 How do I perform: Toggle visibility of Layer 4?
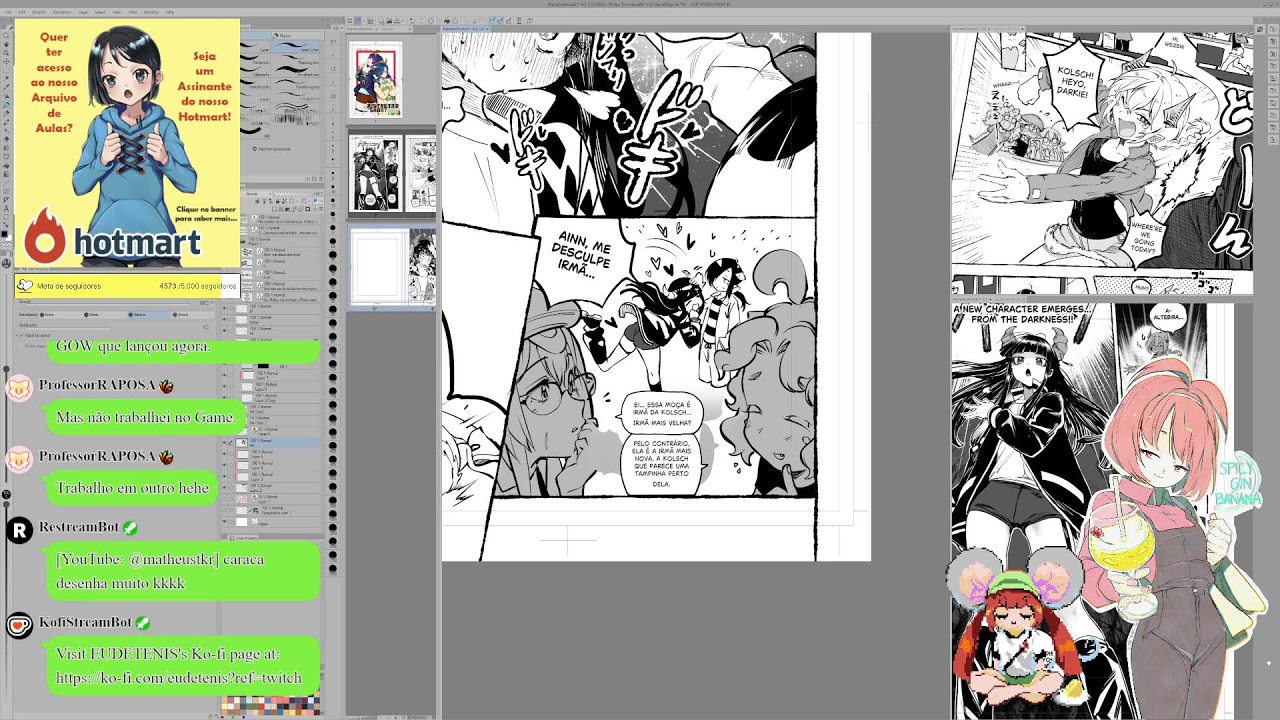click(224, 465)
